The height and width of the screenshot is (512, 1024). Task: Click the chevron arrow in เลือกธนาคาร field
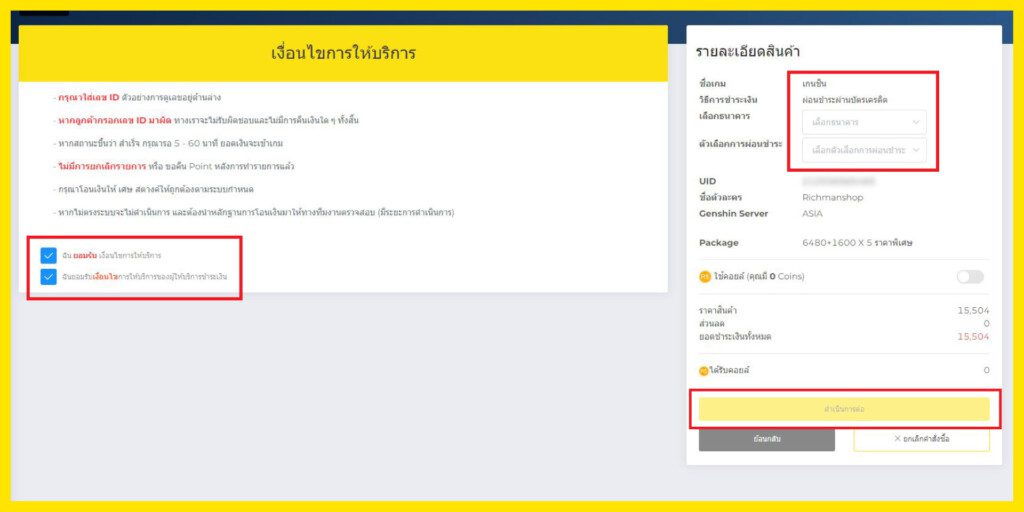pos(916,123)
